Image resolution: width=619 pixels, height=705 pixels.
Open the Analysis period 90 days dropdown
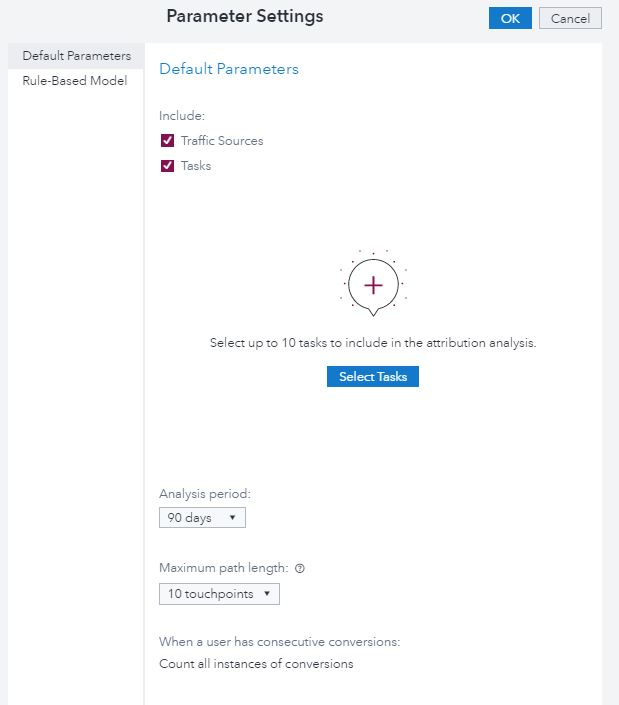(x=202, y=518)
